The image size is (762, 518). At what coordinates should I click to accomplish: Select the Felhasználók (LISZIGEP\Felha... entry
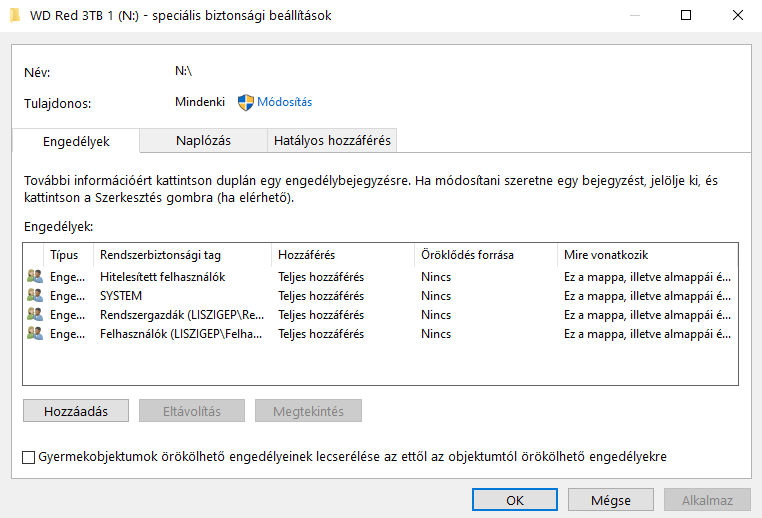[181, 333]
